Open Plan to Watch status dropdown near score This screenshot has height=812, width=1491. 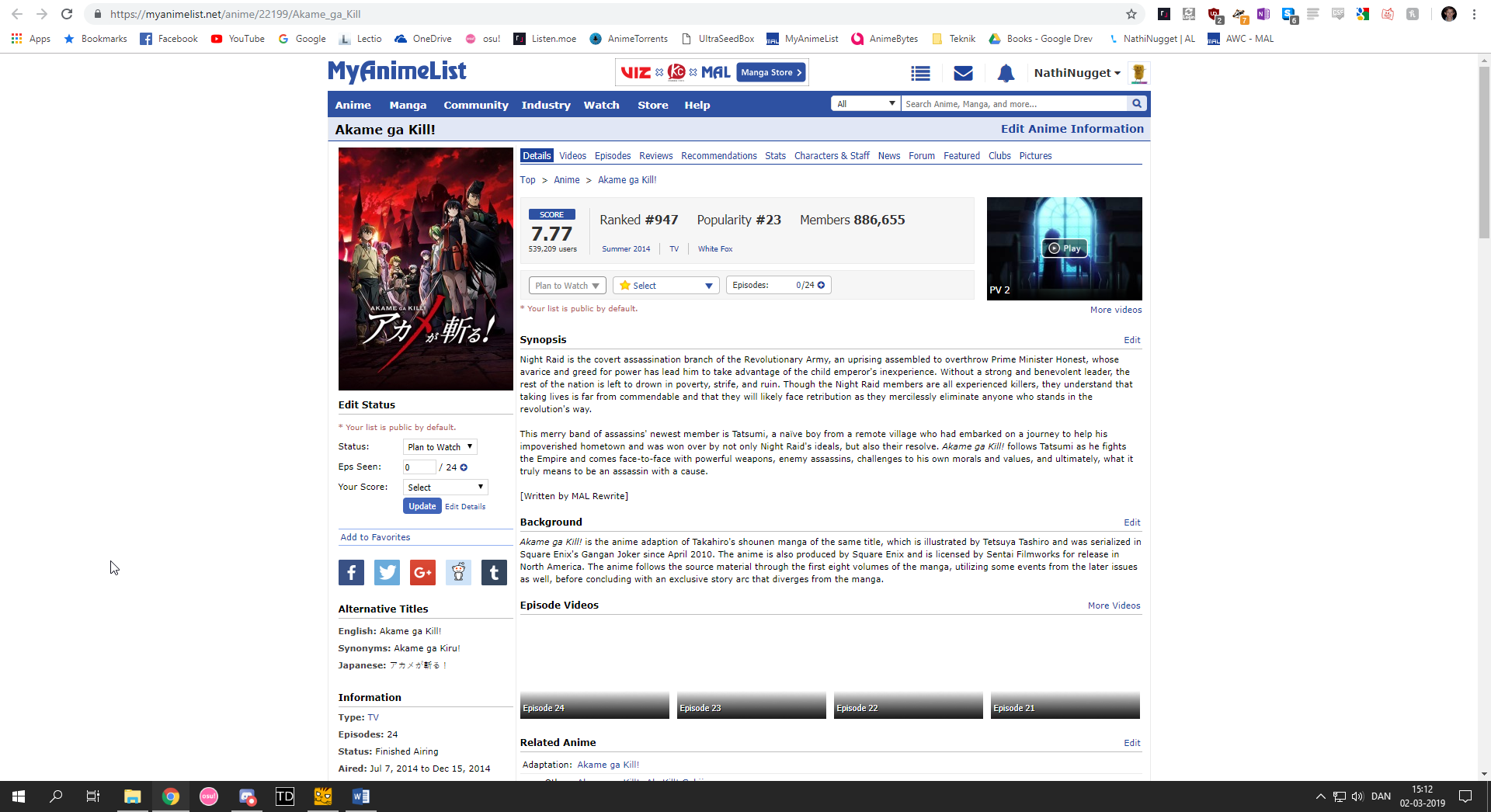(567, 286)
